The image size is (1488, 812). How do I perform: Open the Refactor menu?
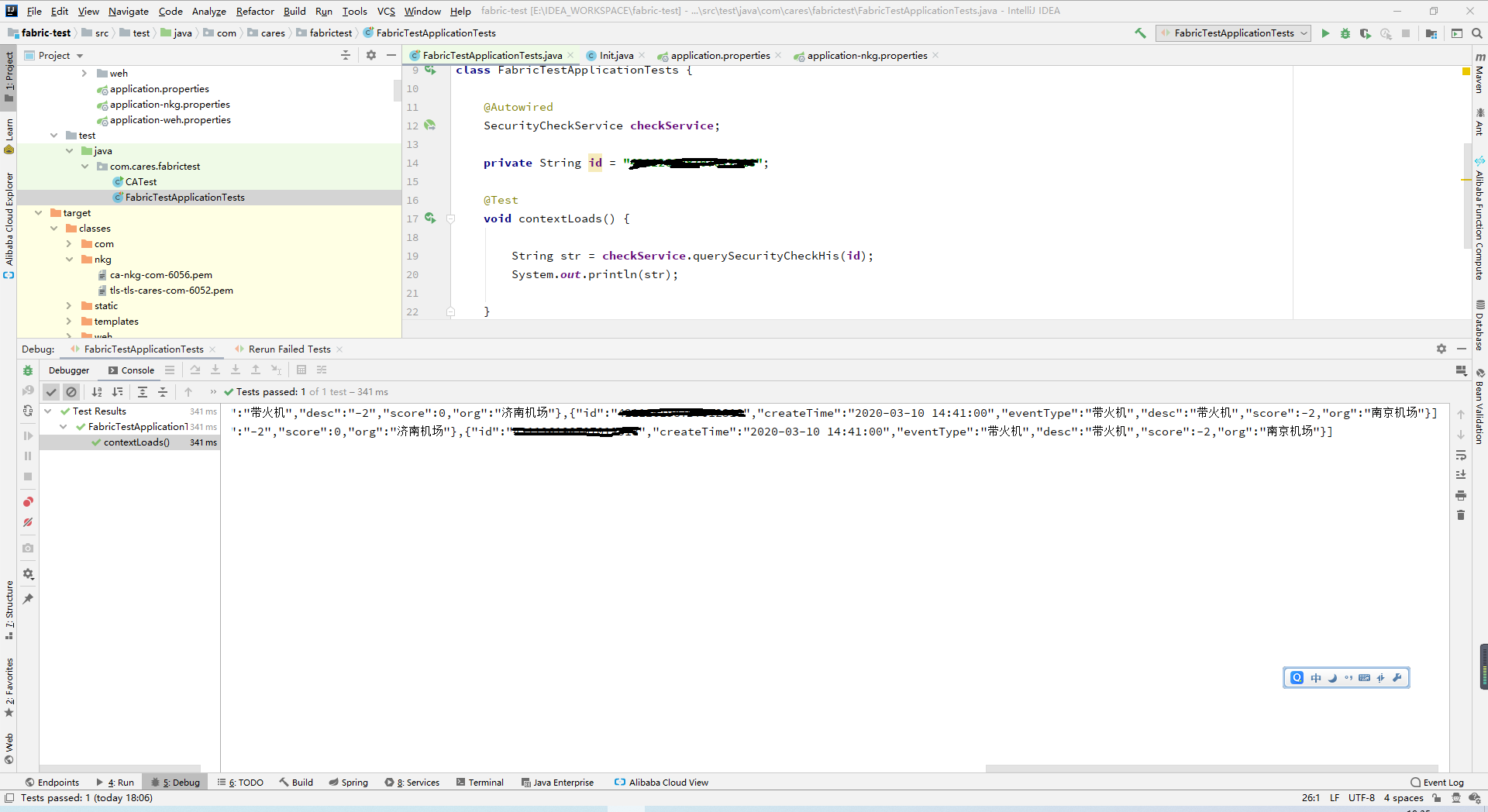[255, 11]
